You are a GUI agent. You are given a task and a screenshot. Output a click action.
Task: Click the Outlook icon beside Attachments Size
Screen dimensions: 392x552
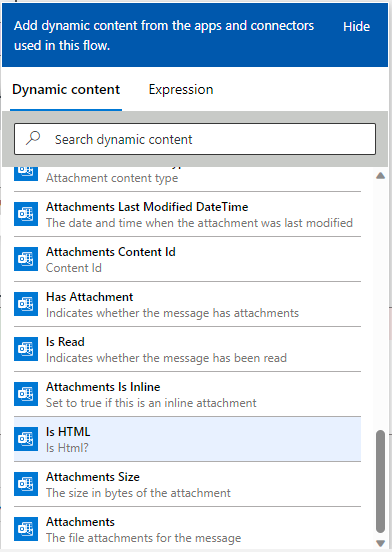tap(26, 484)
